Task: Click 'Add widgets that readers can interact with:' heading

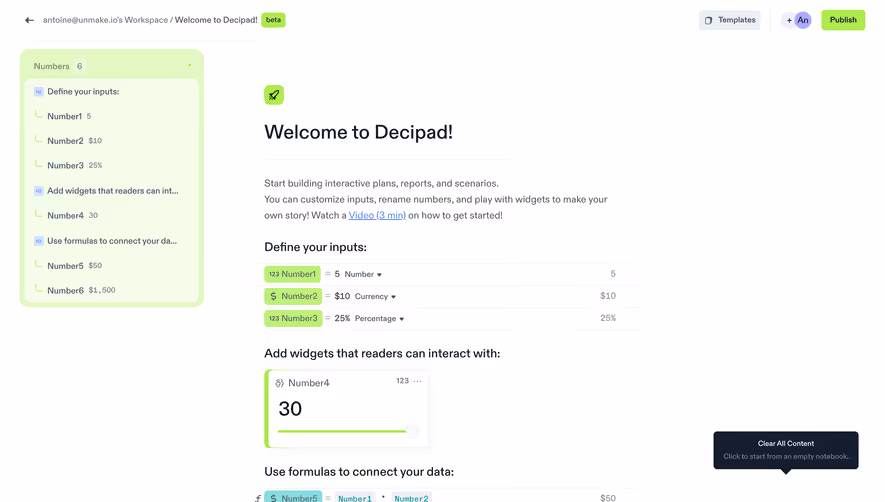Action: (382, 353)
